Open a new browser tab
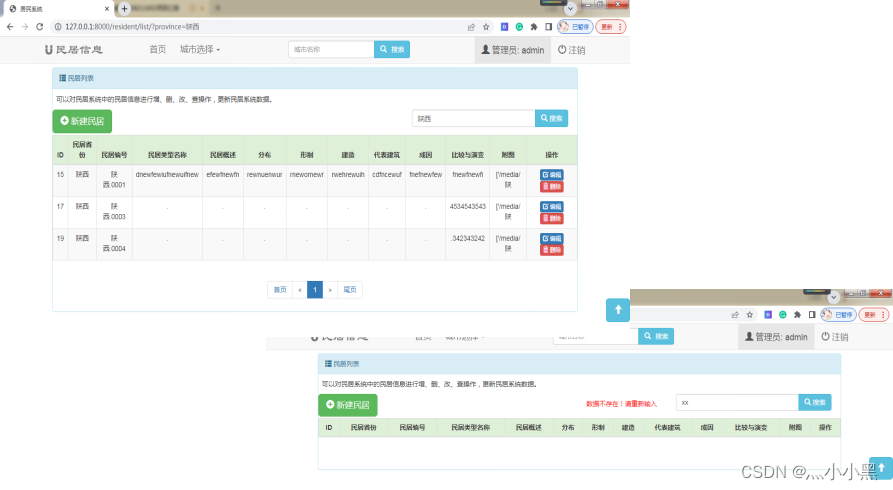 [124, 9]
